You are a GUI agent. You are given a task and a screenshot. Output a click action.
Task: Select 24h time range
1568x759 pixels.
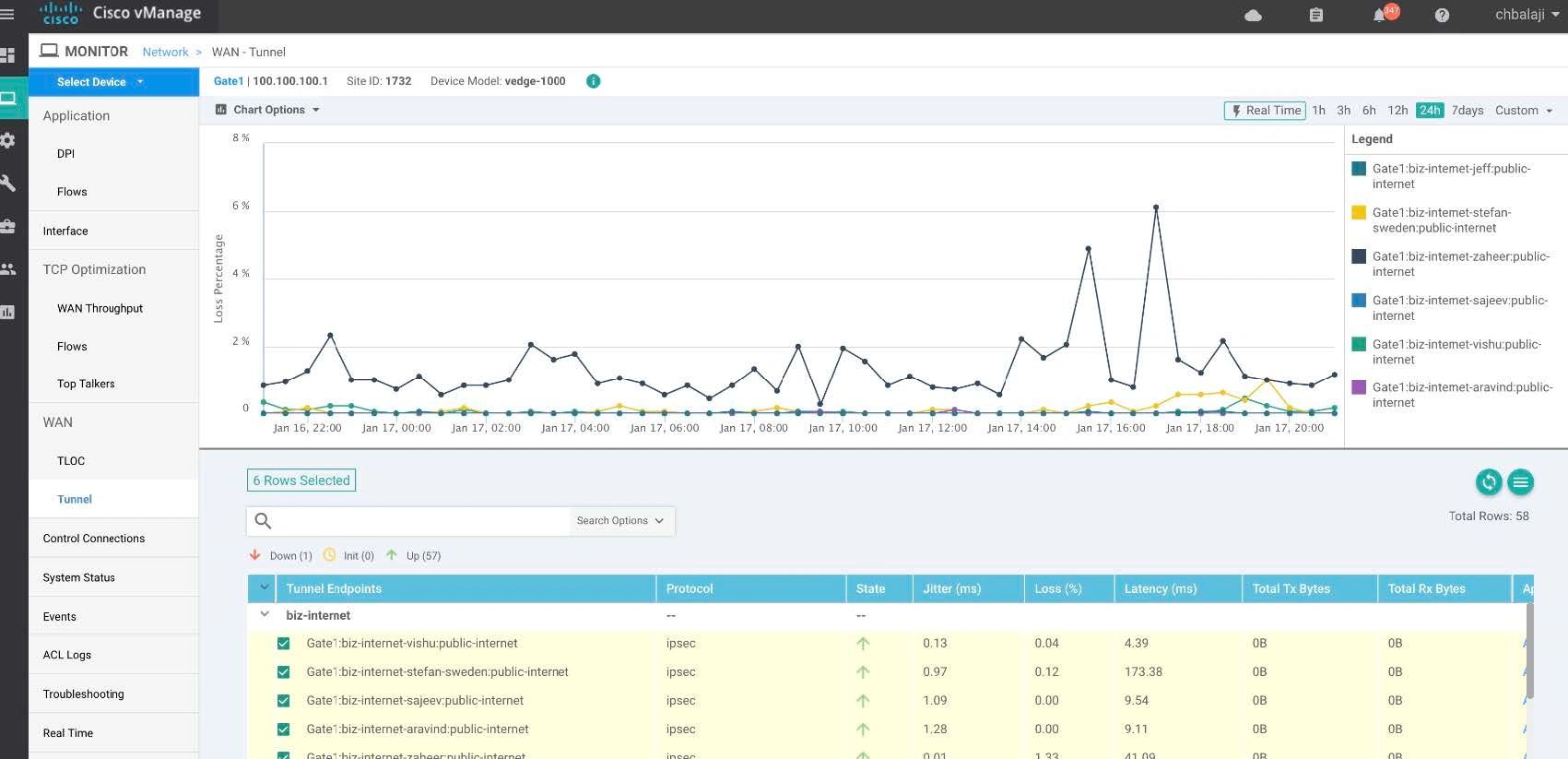pyautogui.click(x=1430, y=111)
